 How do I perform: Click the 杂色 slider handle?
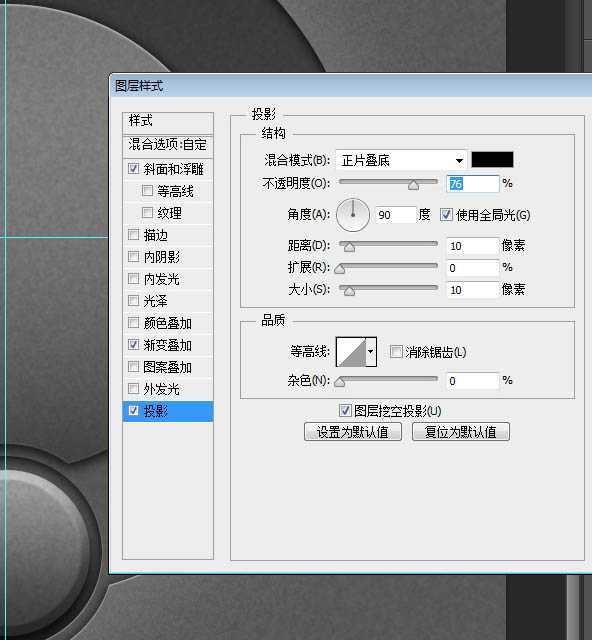pyautogui.click(x=340, y=382)
